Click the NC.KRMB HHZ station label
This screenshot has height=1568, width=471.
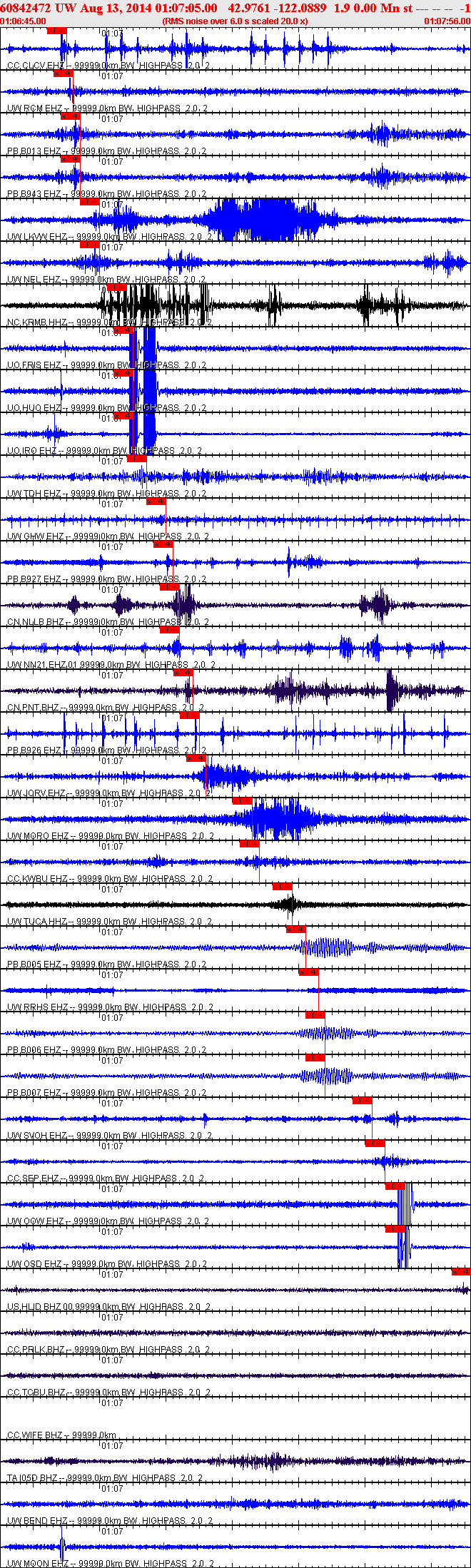[37, 322]
